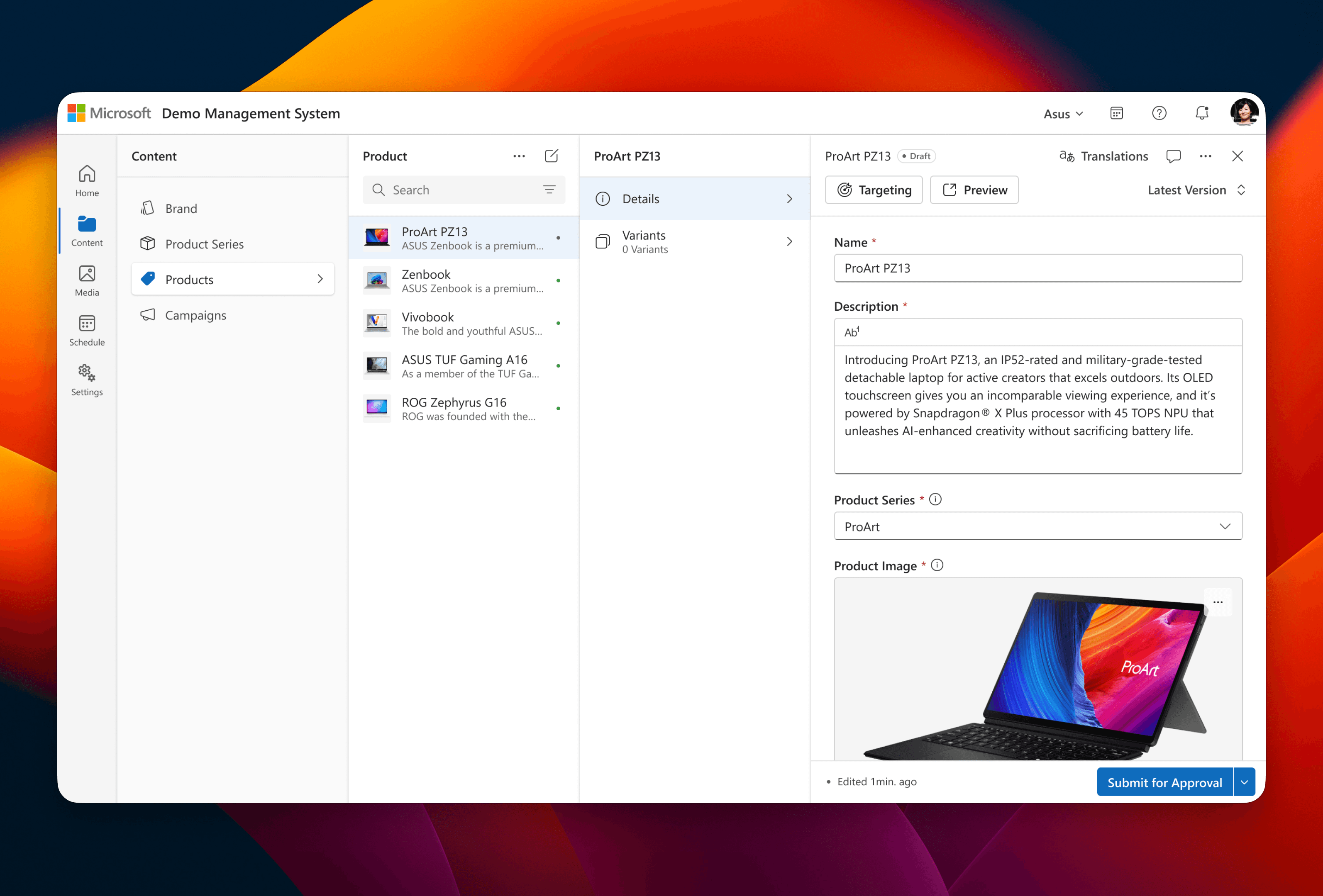Image resolution: width=1323 pixels, height=896 pixels.
Task: Open Campaigns in the Content menu
Action: tap(195, 315)
